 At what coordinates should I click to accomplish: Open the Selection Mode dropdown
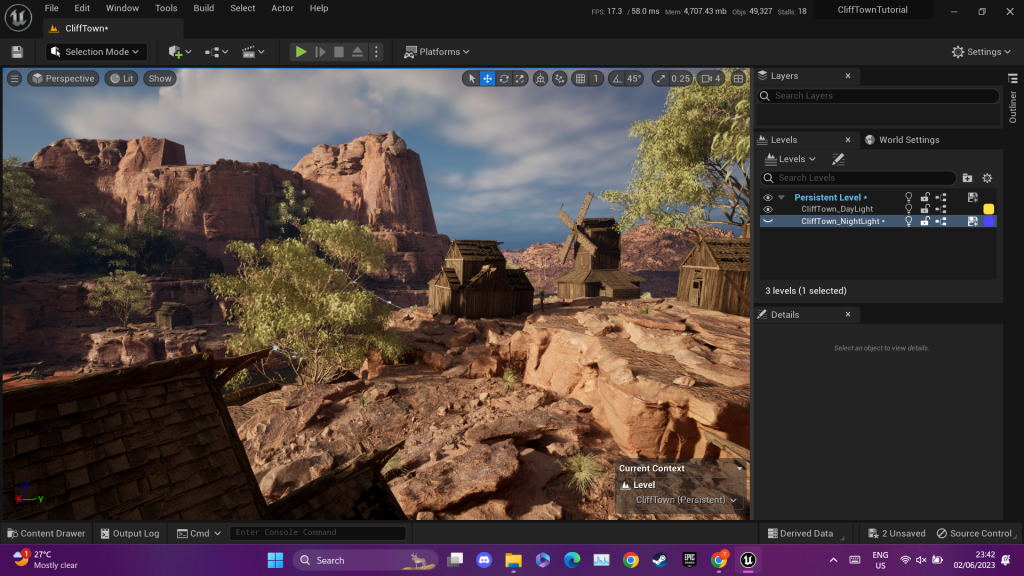97,52
